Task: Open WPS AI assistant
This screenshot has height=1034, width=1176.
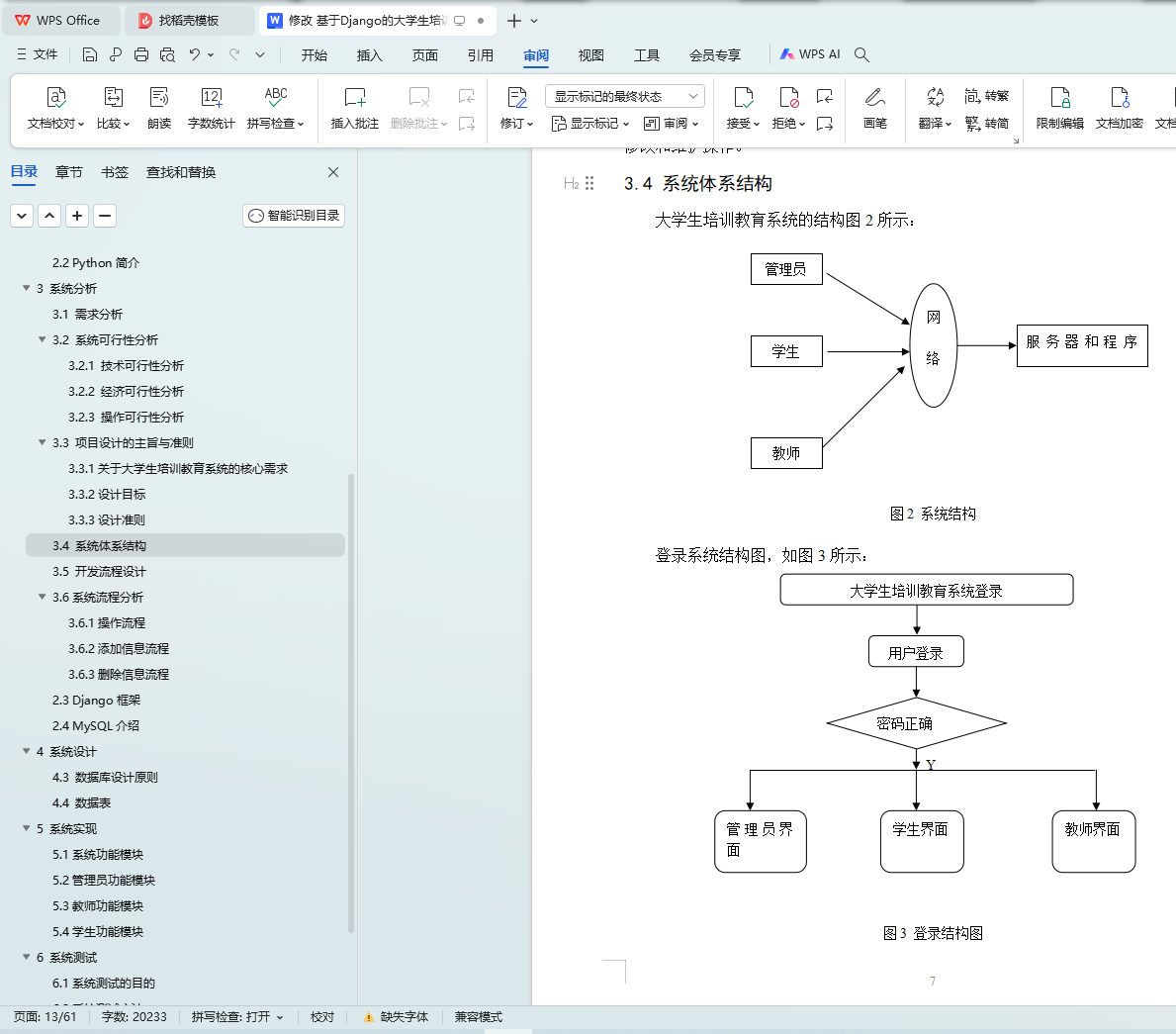Action: pyautogui.click(x=810, y=54)
